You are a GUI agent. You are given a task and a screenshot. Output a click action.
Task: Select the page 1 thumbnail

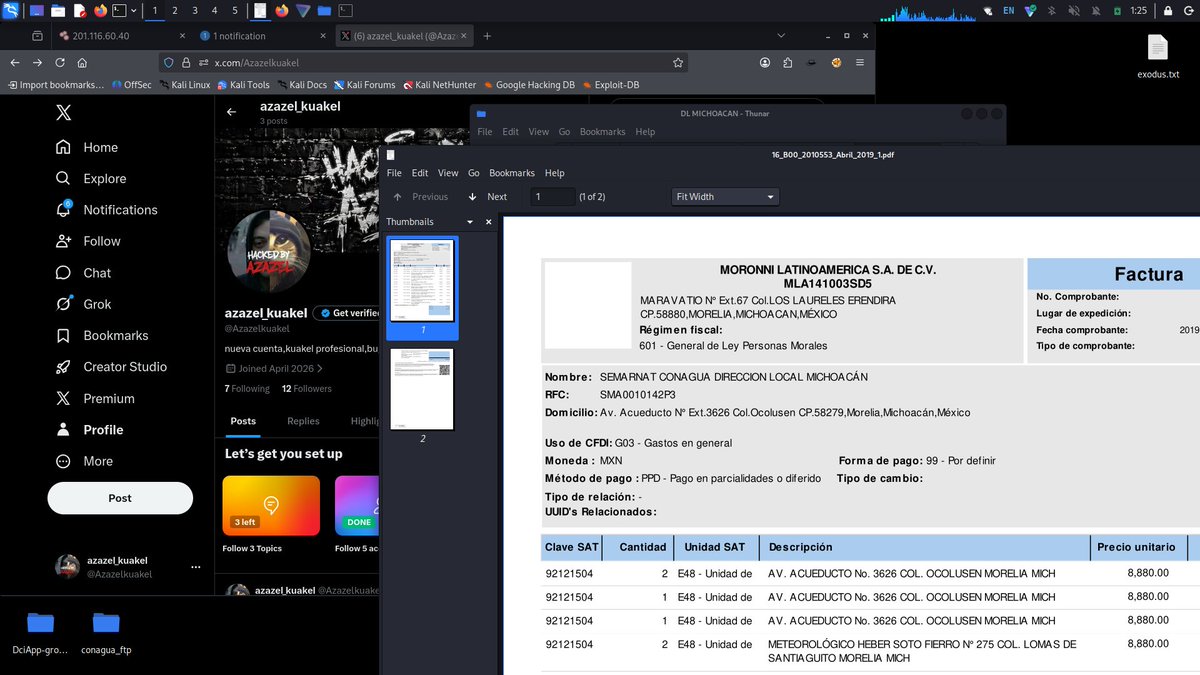coord(422,287)
